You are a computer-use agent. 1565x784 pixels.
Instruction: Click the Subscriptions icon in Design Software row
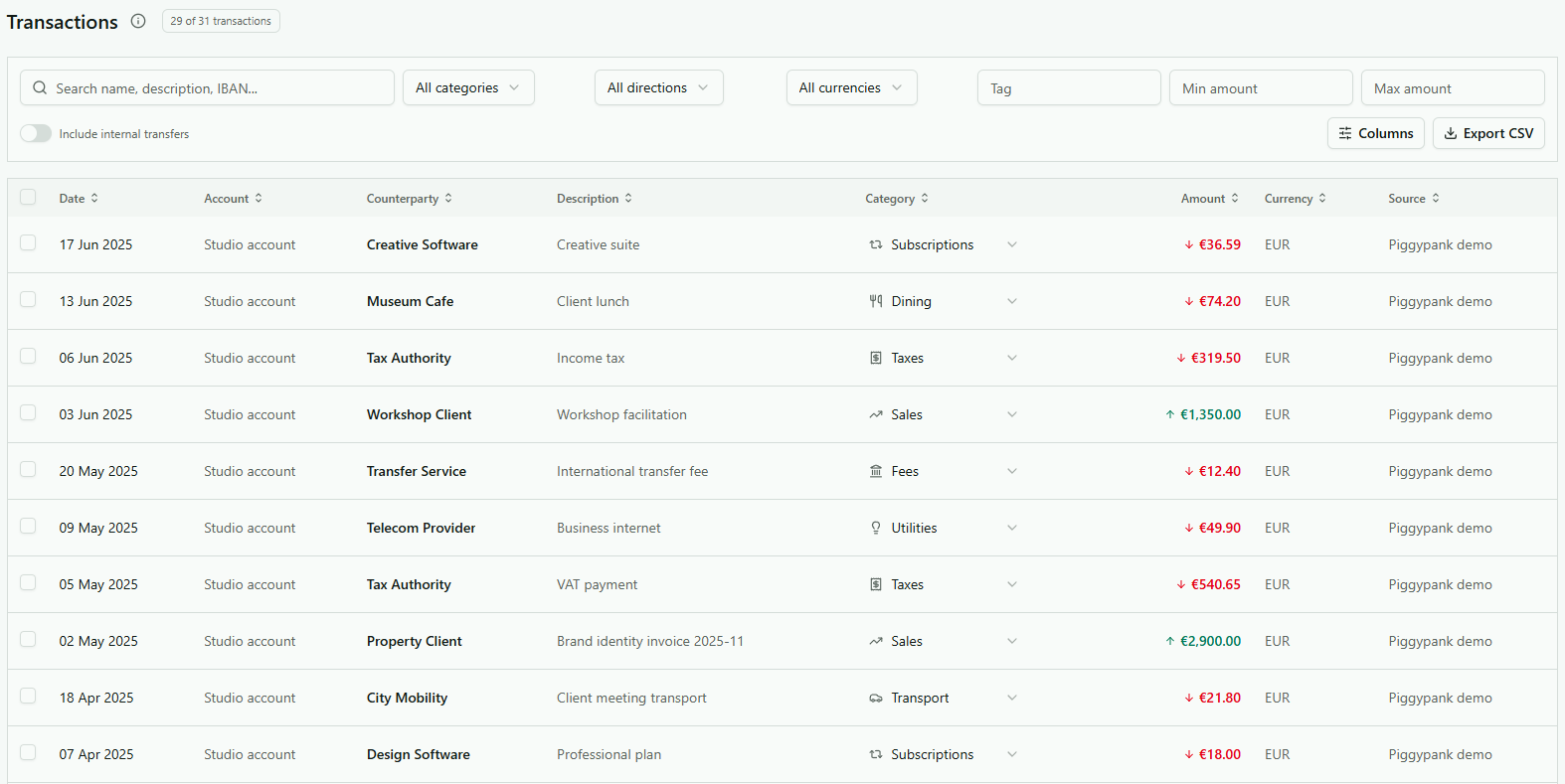(x=876, y=754)
